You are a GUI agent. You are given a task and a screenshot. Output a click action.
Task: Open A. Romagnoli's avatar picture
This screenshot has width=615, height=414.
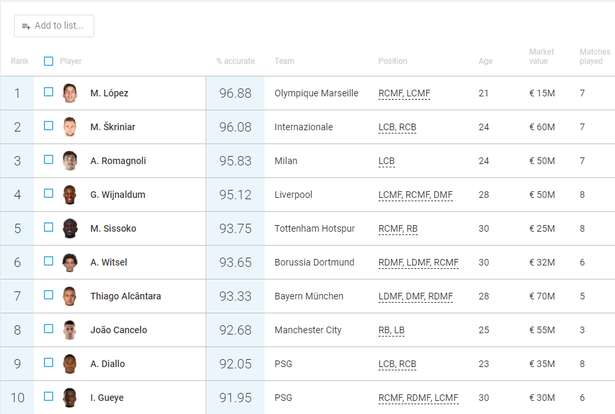coord(70,161)
